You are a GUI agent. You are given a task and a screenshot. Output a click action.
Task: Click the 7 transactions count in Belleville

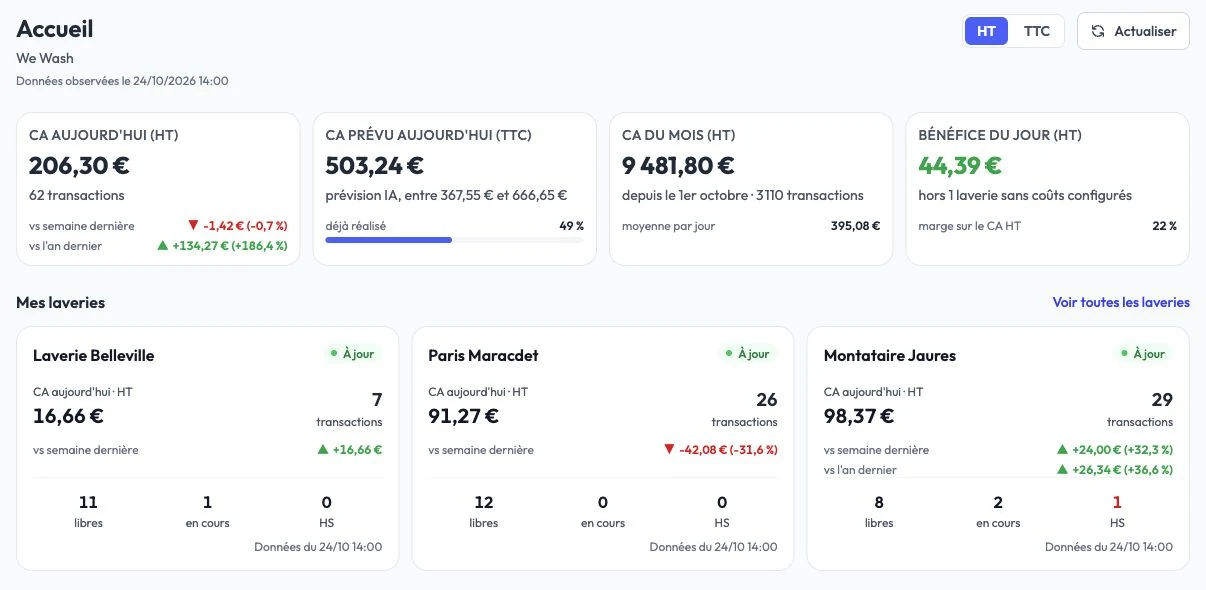coord(377,400)
